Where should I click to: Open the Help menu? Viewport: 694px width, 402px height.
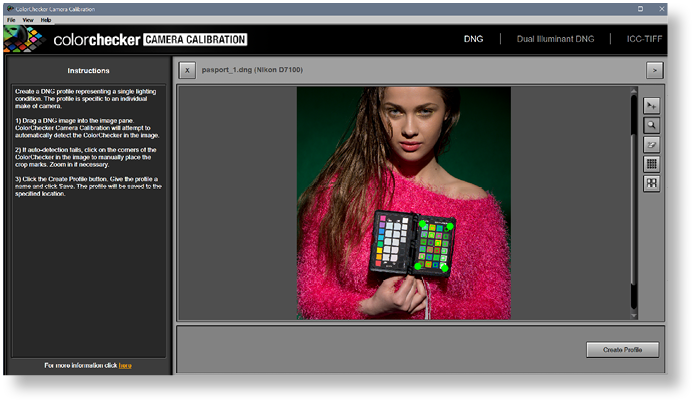coord(46,20)
